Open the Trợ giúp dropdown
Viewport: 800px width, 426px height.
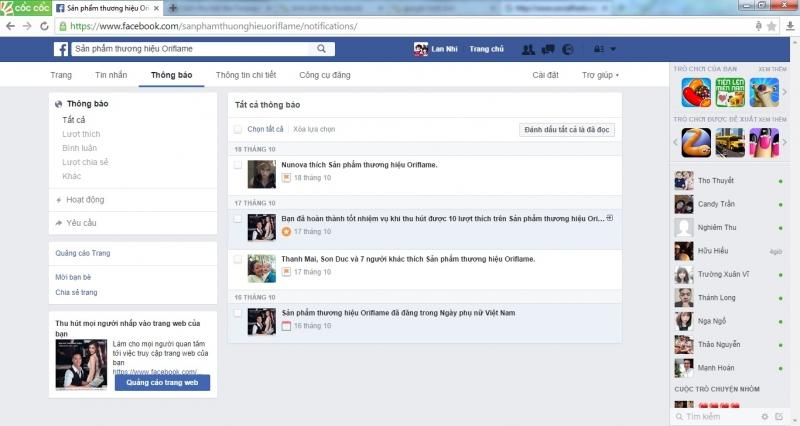(x=600, y=75)
